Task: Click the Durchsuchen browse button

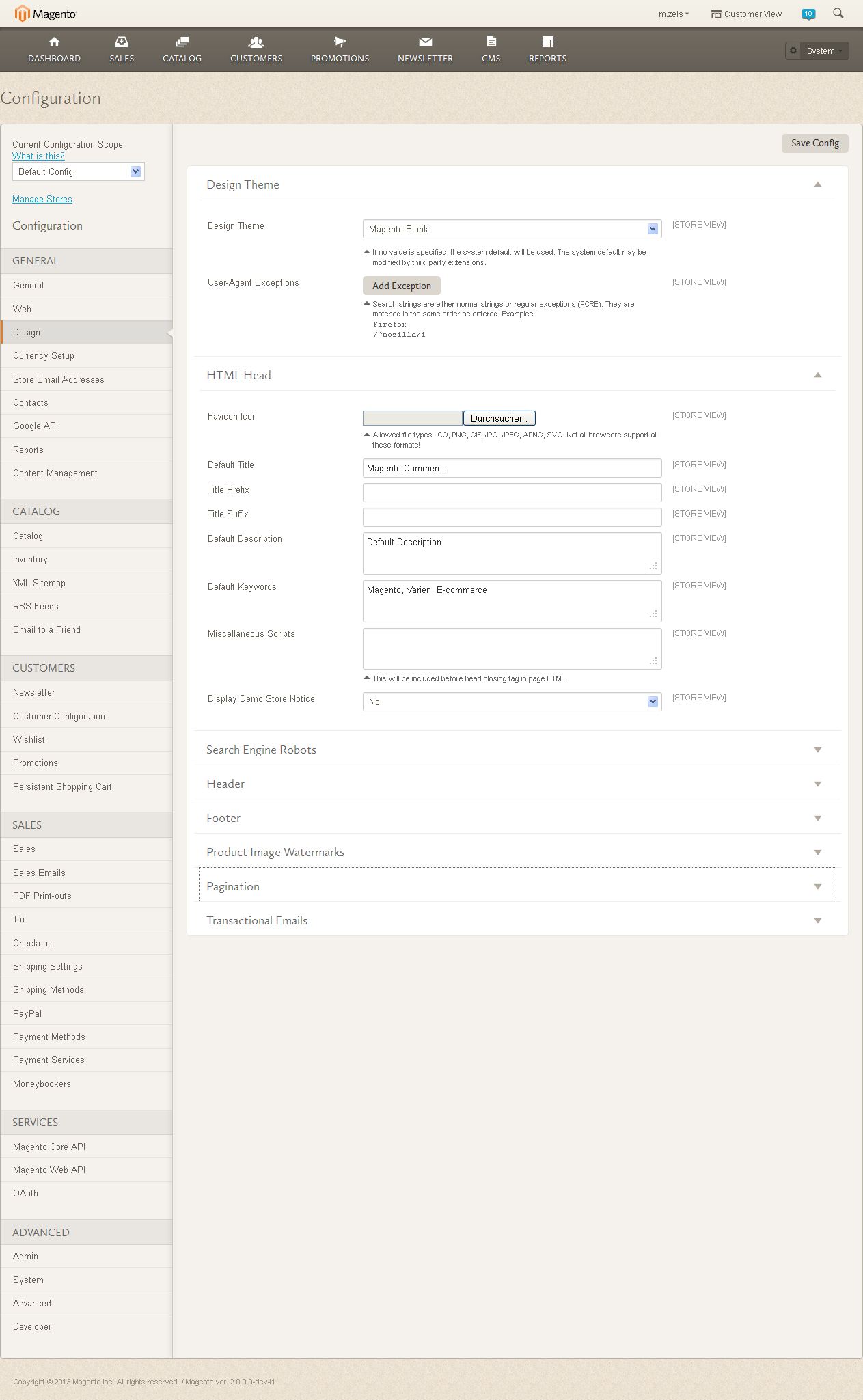Action: (499, 418)
